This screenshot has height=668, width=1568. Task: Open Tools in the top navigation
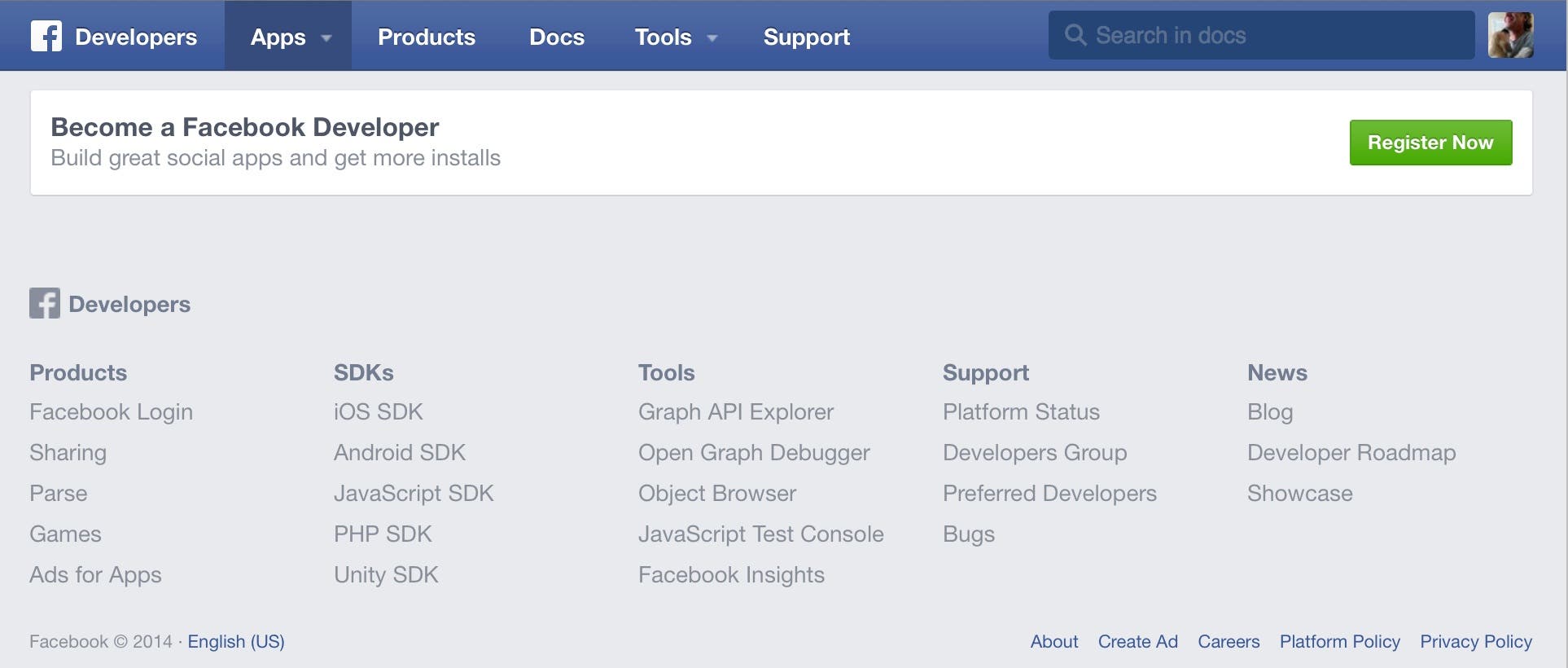[x=663, y=37]
